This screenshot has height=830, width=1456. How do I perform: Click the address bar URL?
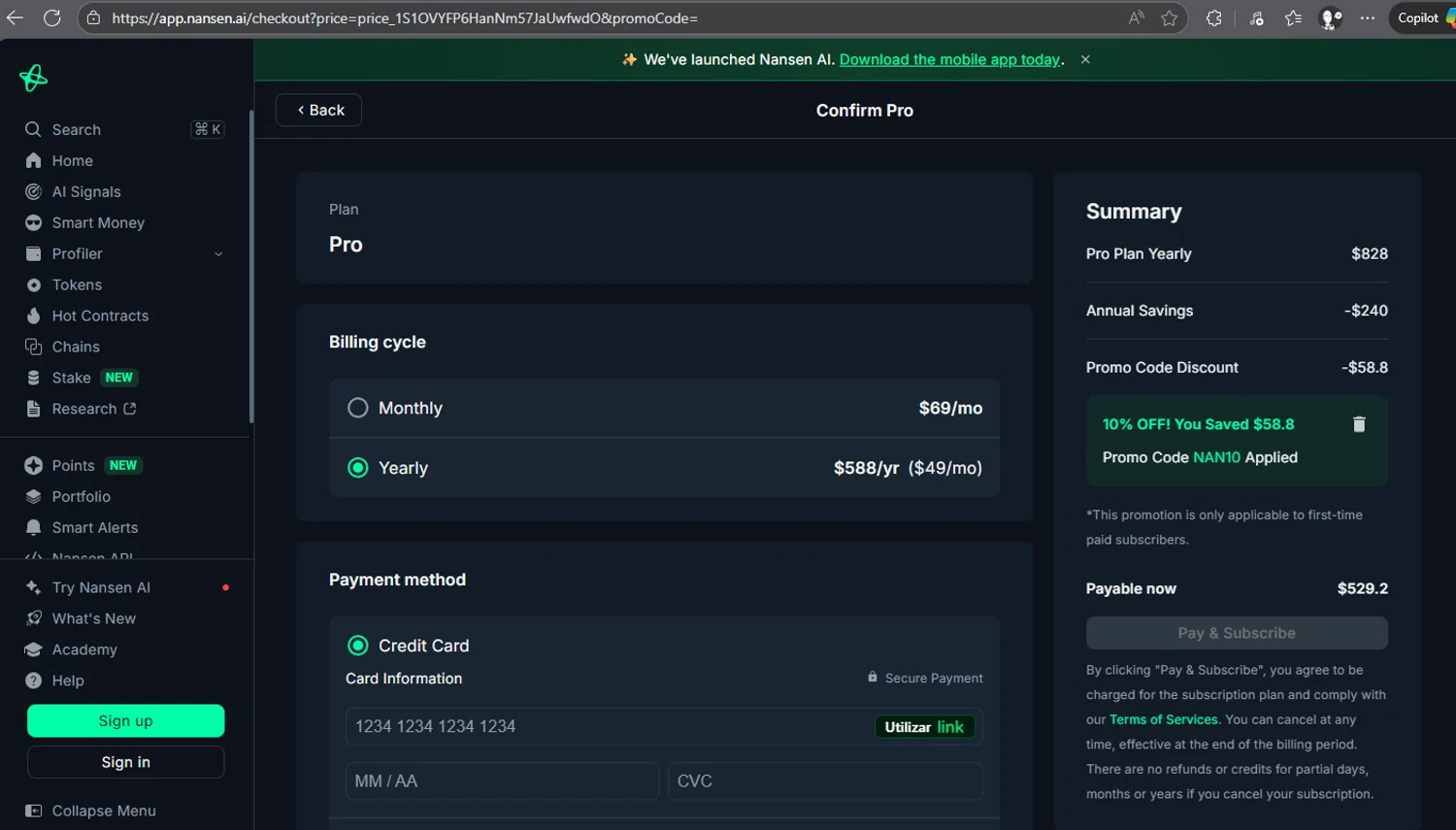click(x=405, y=18)
